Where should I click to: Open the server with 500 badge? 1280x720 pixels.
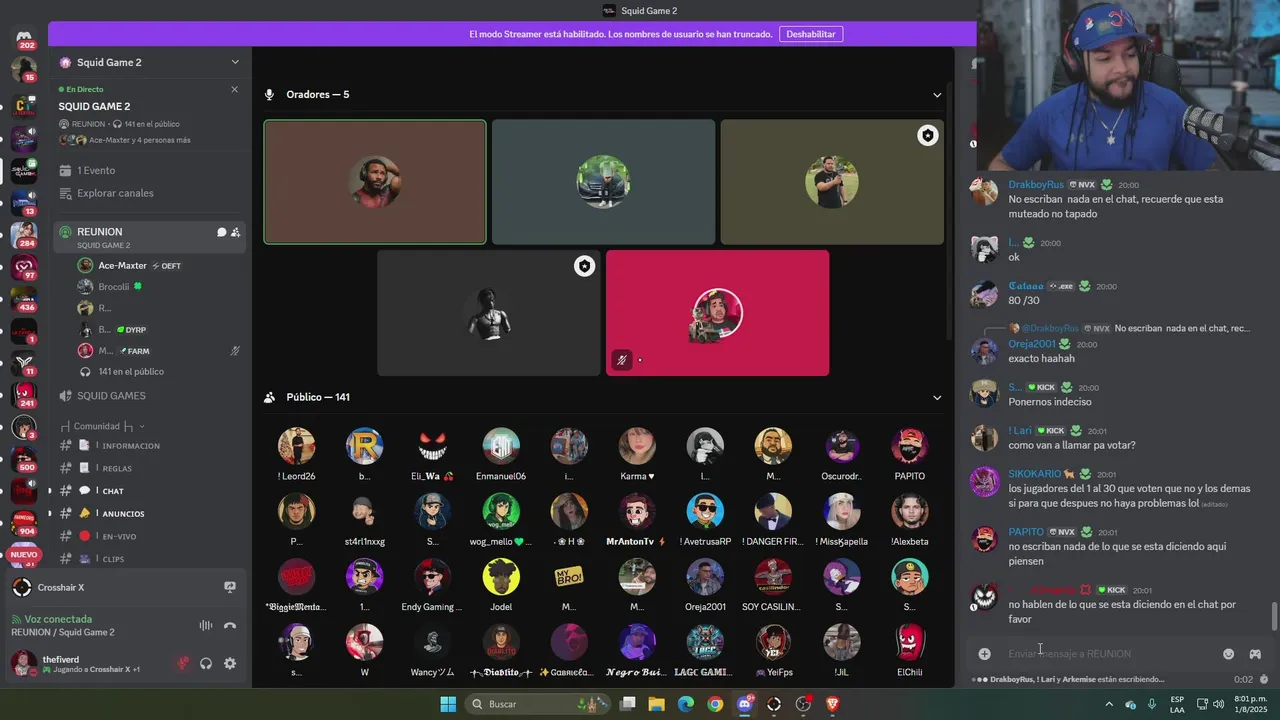[x=23, y=460]
